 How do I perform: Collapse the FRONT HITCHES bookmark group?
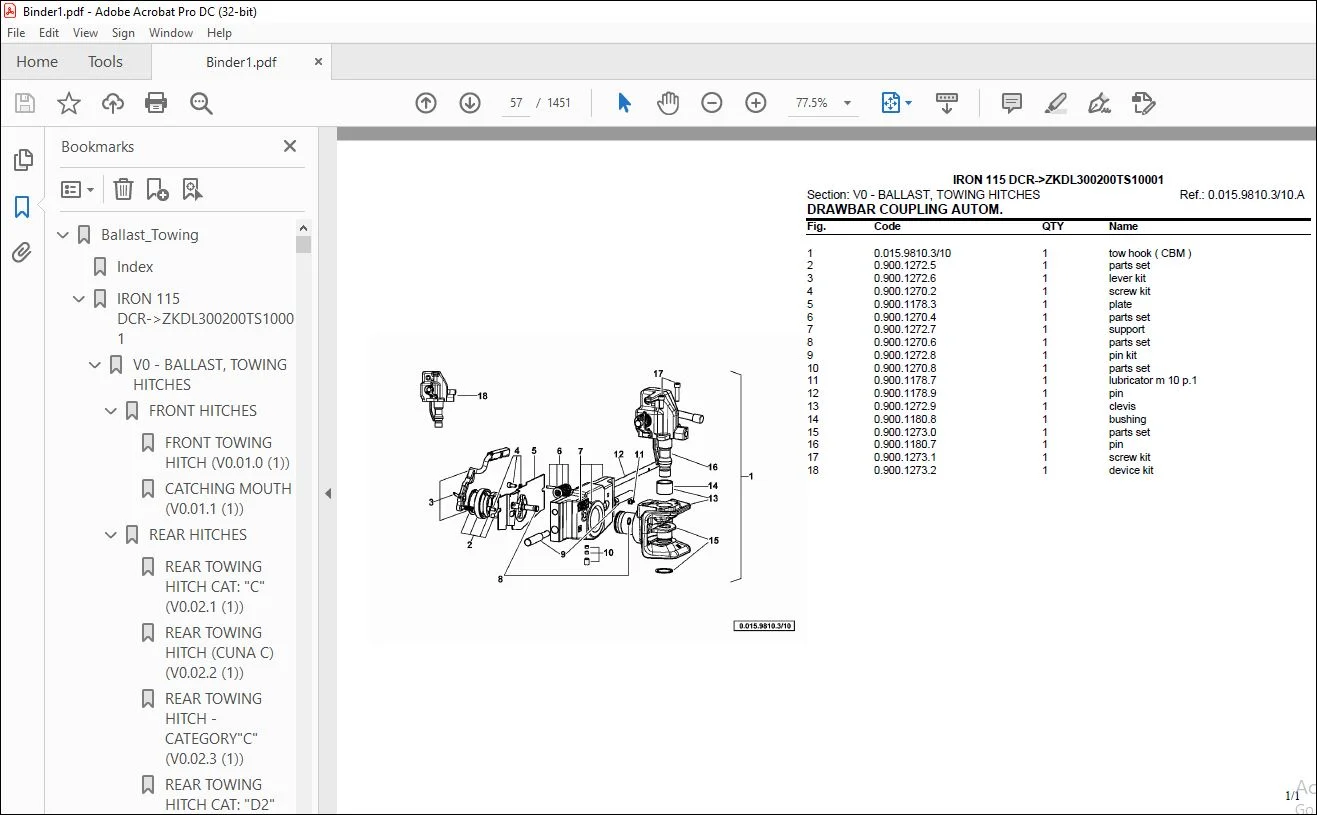tap(112, 411)
